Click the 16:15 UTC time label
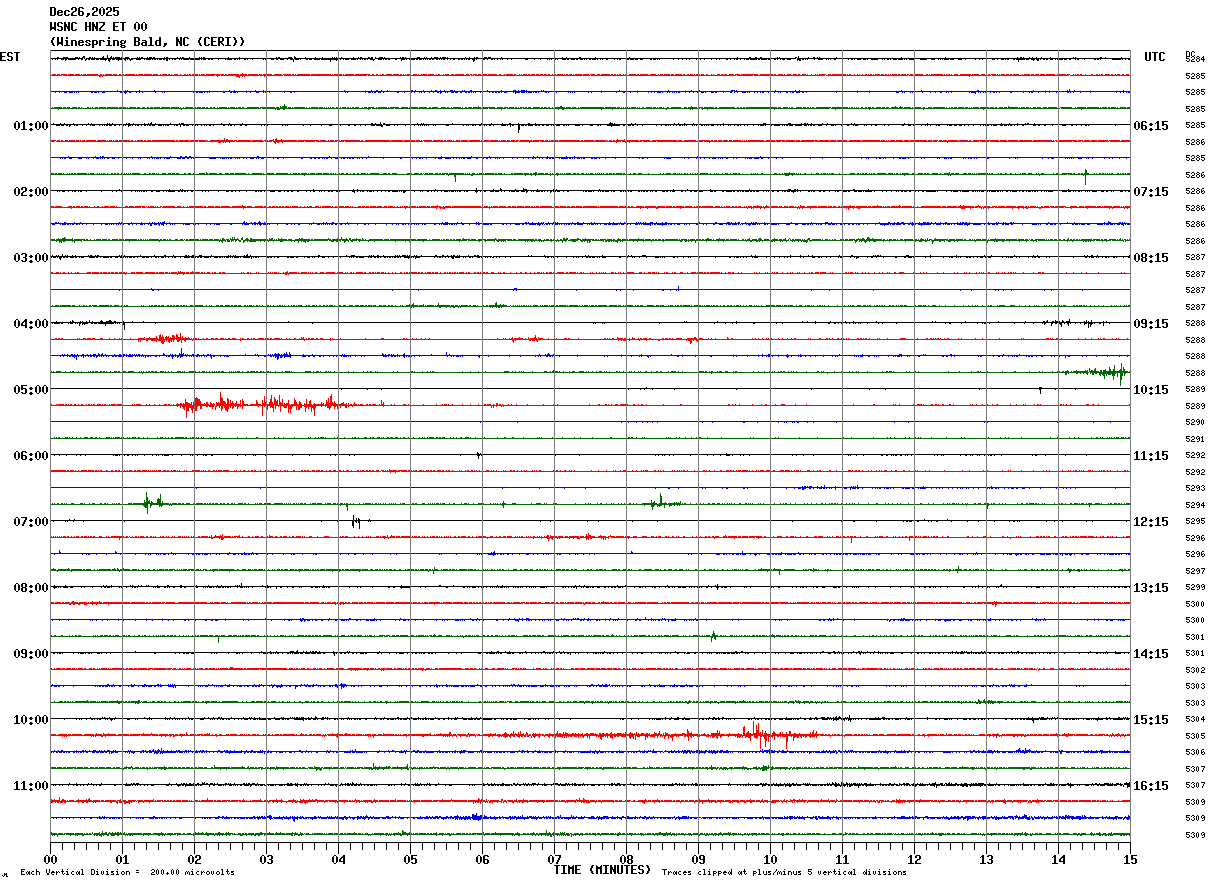Image resolution: width=1210 pixels, height=886 pixels. click(x=1150, y=786)
